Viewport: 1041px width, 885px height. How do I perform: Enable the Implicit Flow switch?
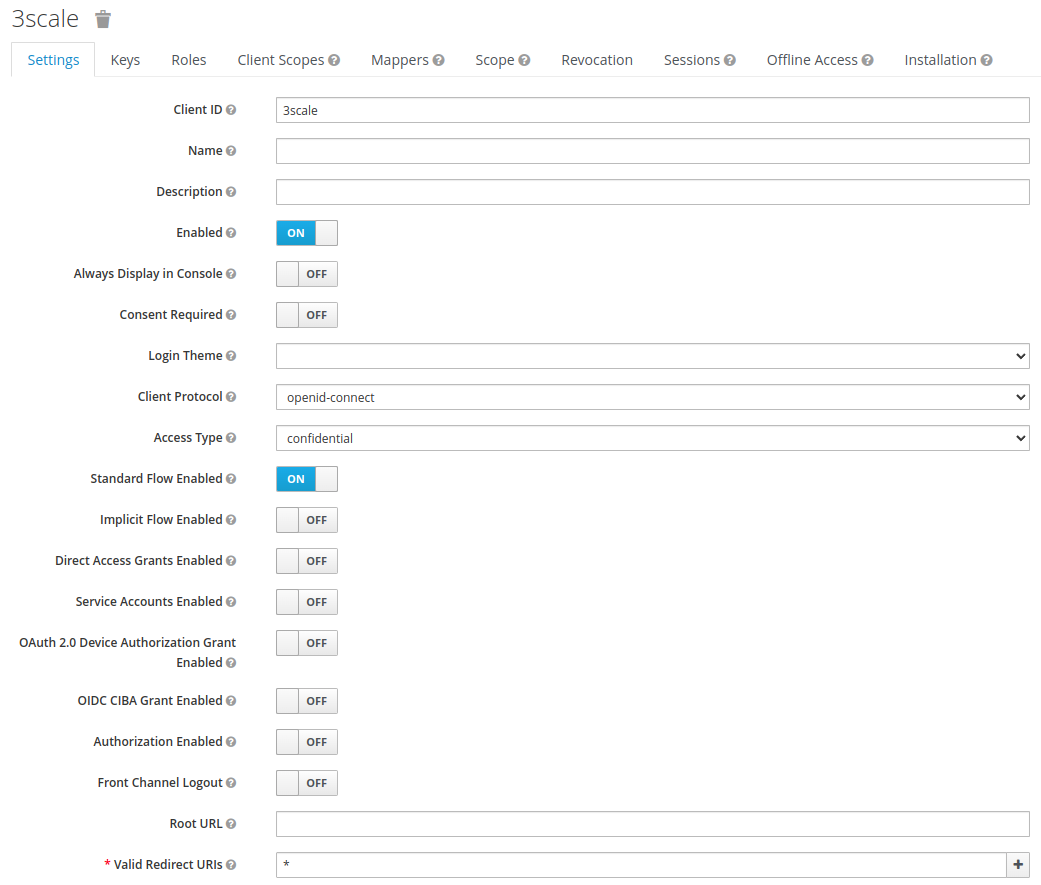pos(307,520)
